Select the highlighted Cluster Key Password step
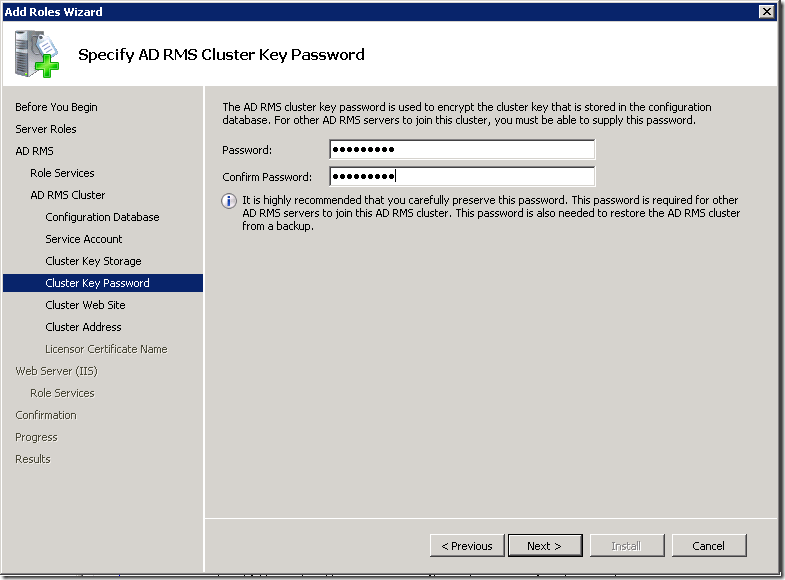Viewport: 785px width, 580px height. tap(103, 283)
